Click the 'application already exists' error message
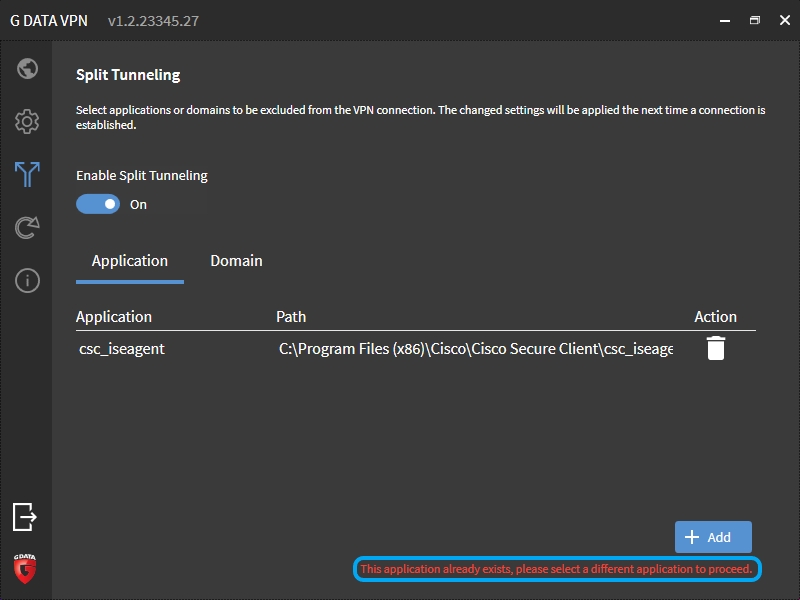The height and width of the screenshot is (600, 800). (556, 569)
